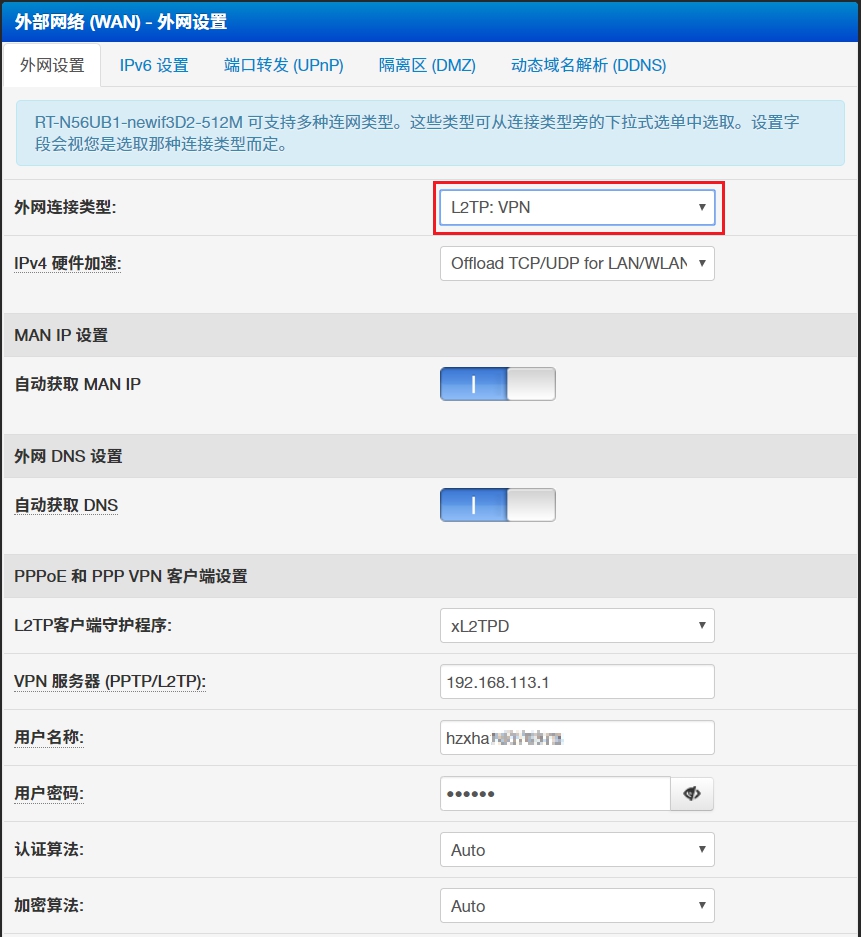Viewport: 861px width, 937px height.
Task: Toggle off 自动获取 MAN IP switch
Action: tap(497, 383)
